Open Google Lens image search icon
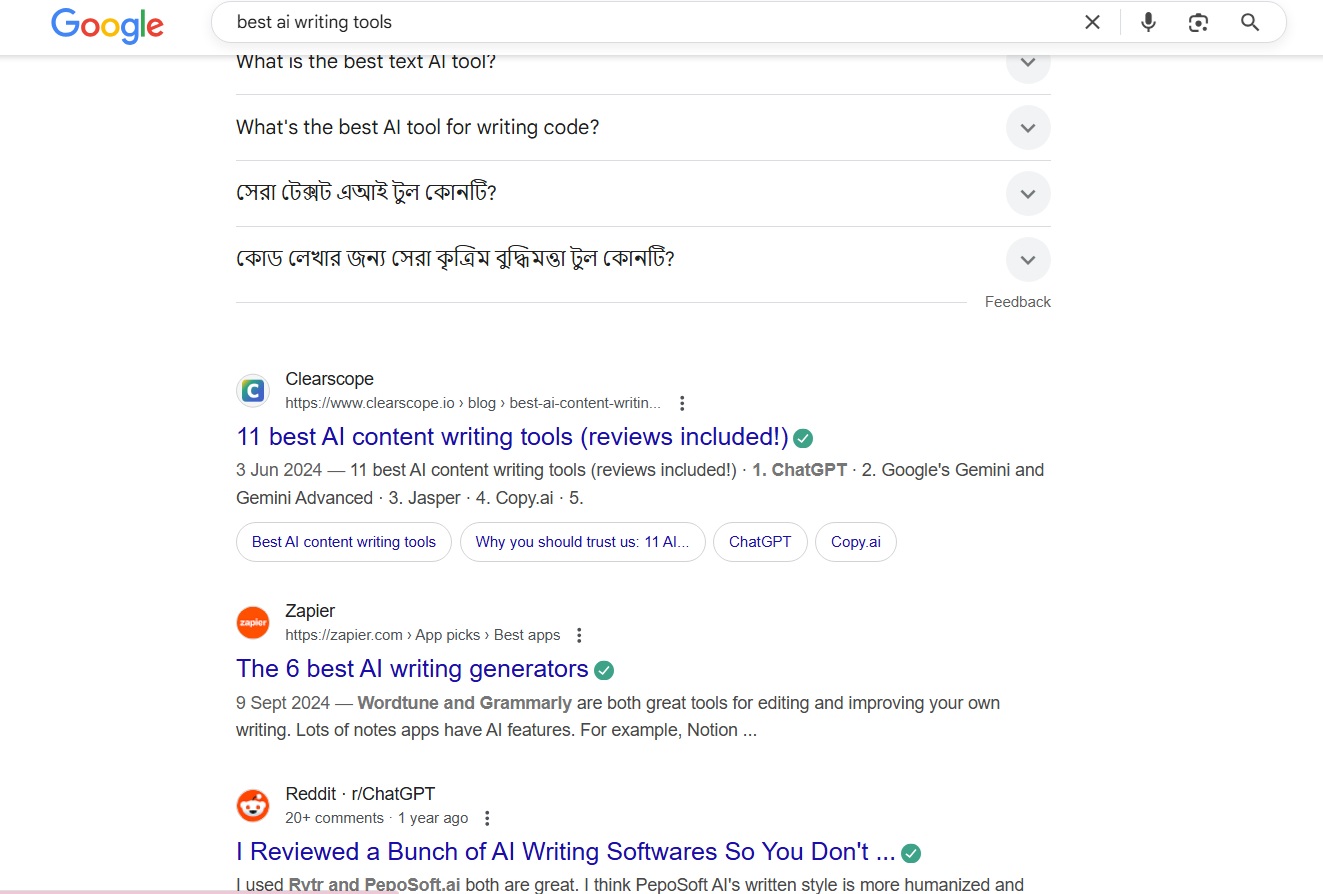 point(1198,22)
